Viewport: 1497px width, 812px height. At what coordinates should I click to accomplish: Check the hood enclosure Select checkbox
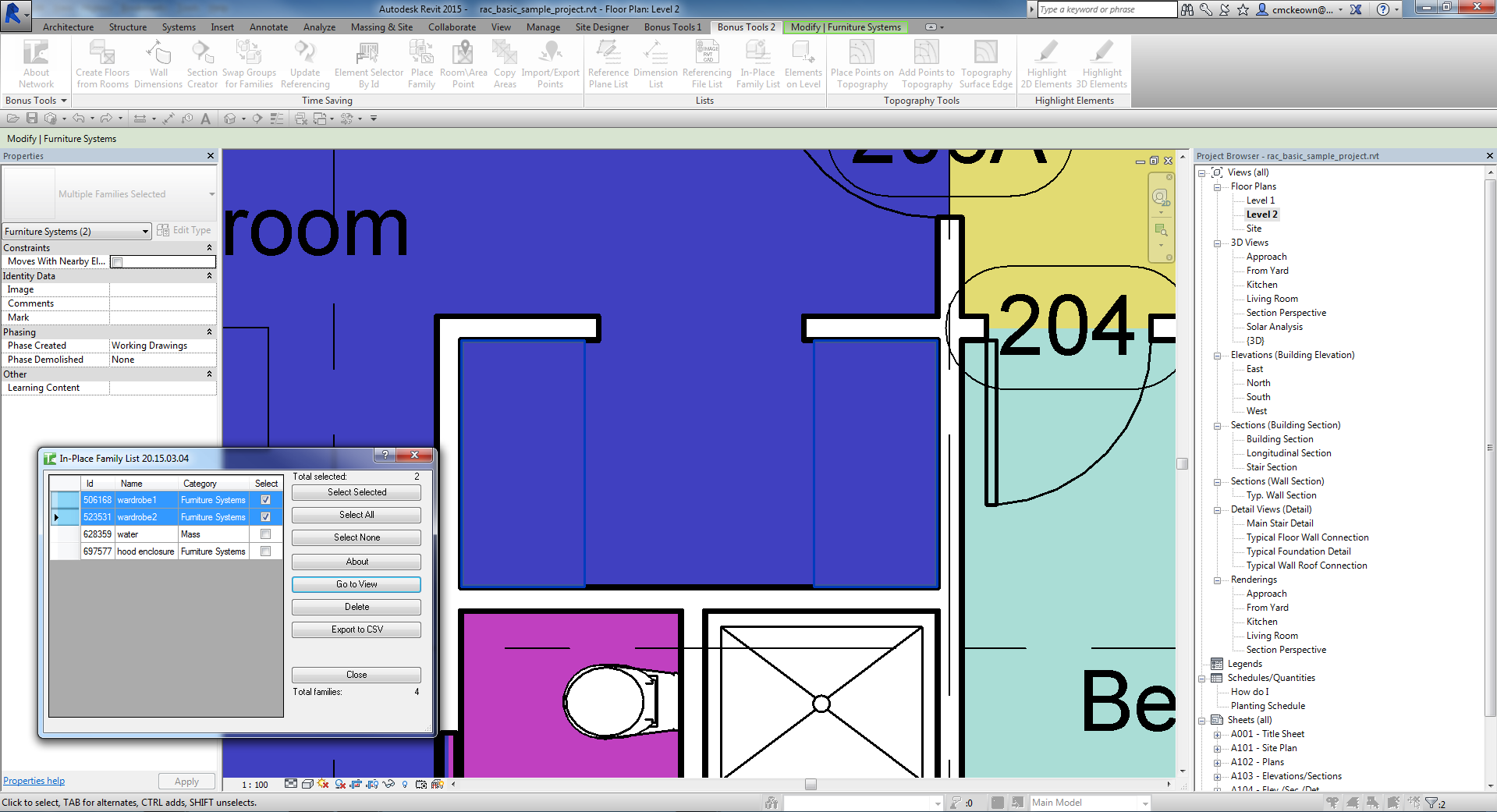(265, 551)
